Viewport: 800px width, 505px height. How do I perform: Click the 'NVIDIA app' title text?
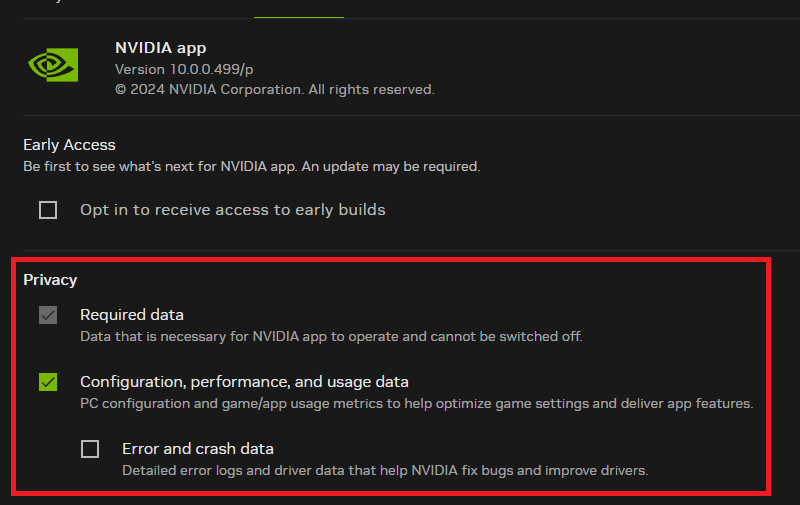[161, 48]
